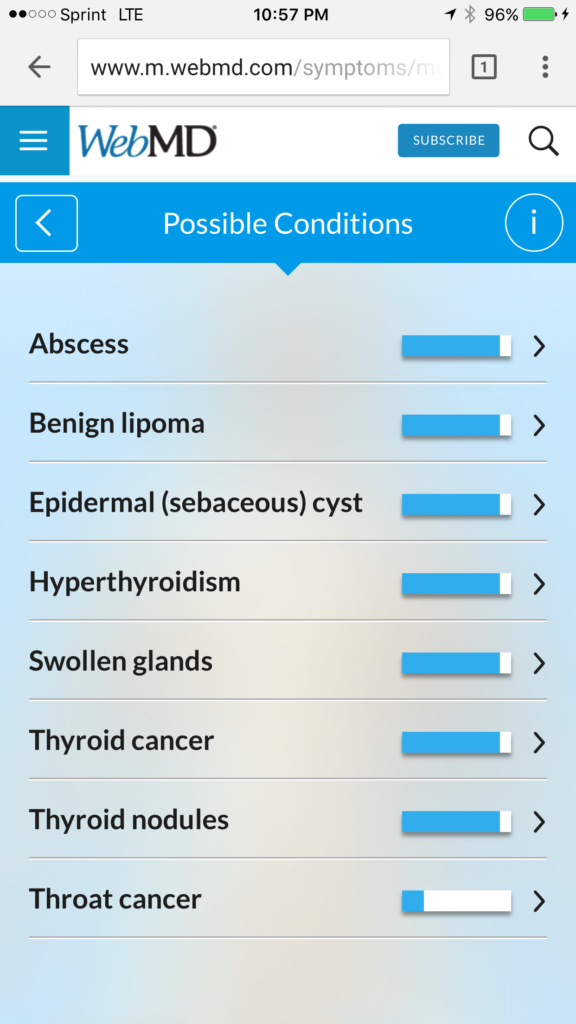Open Hyperthyroidism row chevron
The height and width of the screenshot is (1024, 576).
pos(539,584)
